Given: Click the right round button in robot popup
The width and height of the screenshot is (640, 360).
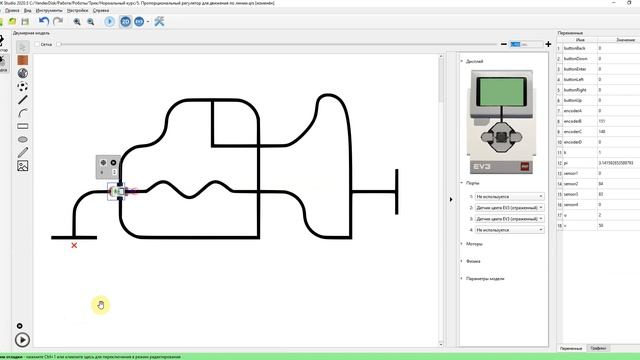Looking at the screenshot, I should tap(113, 162).
